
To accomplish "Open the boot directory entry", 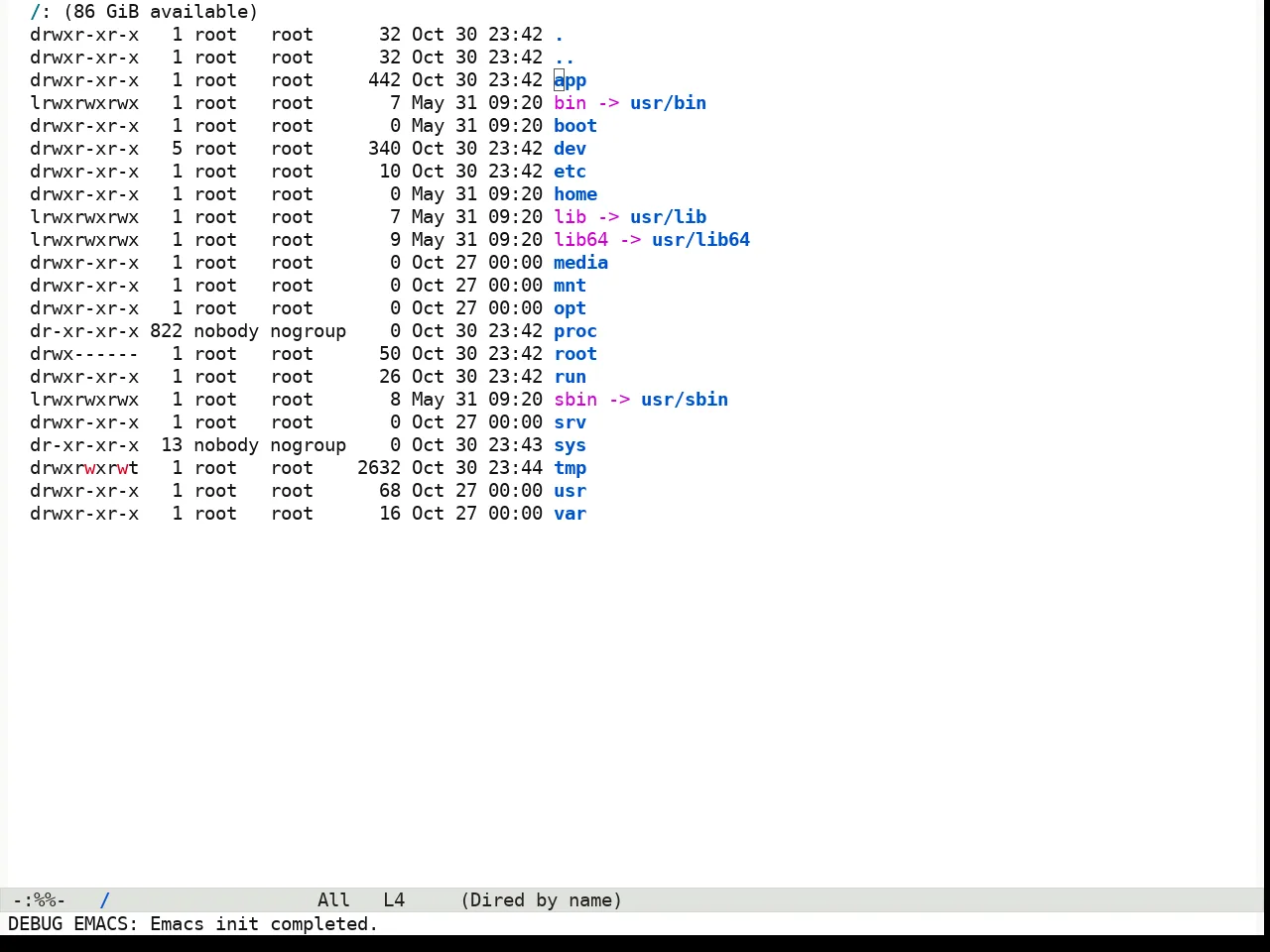I will (575, 126).
